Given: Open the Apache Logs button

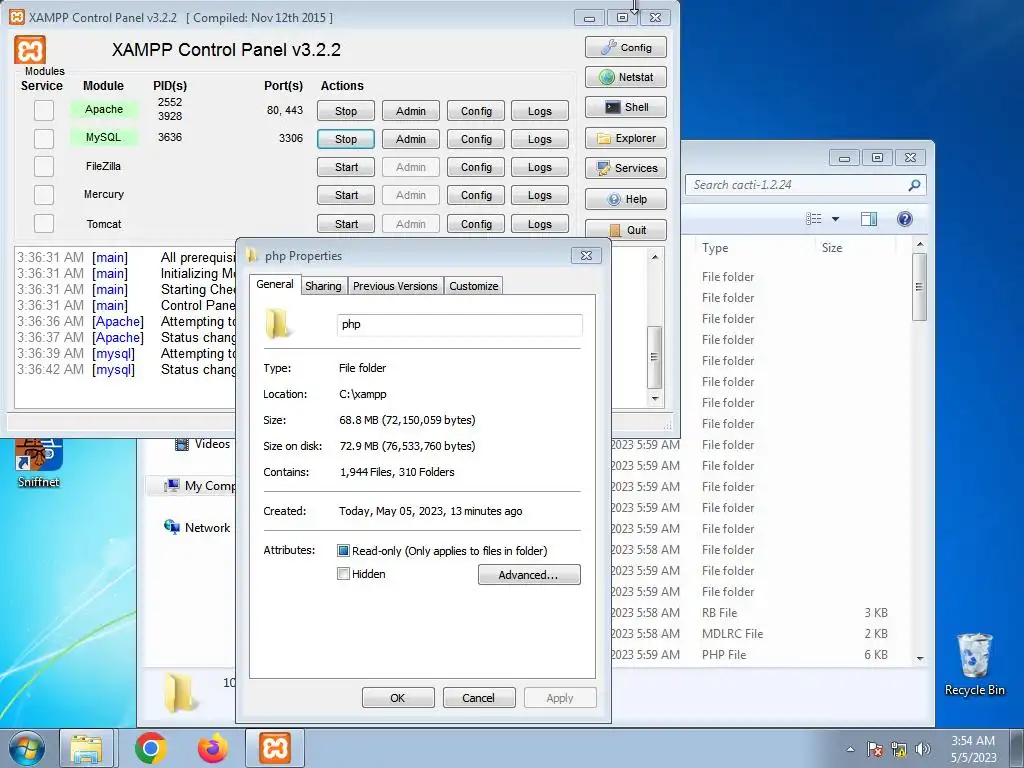Looking at the screenshot, I should [x=539, y=111].
